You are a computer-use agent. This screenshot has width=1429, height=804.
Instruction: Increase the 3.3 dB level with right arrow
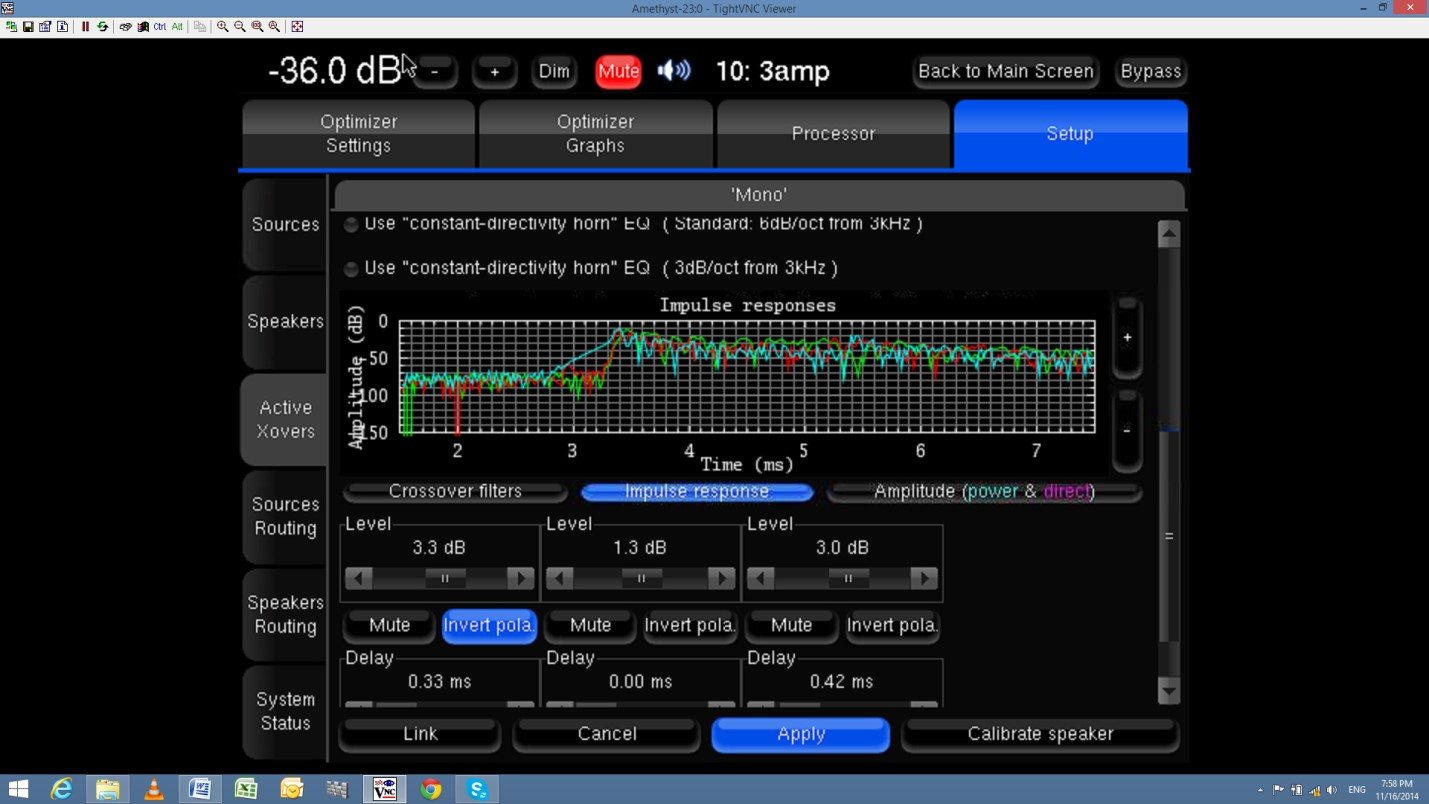coord(520,578)
